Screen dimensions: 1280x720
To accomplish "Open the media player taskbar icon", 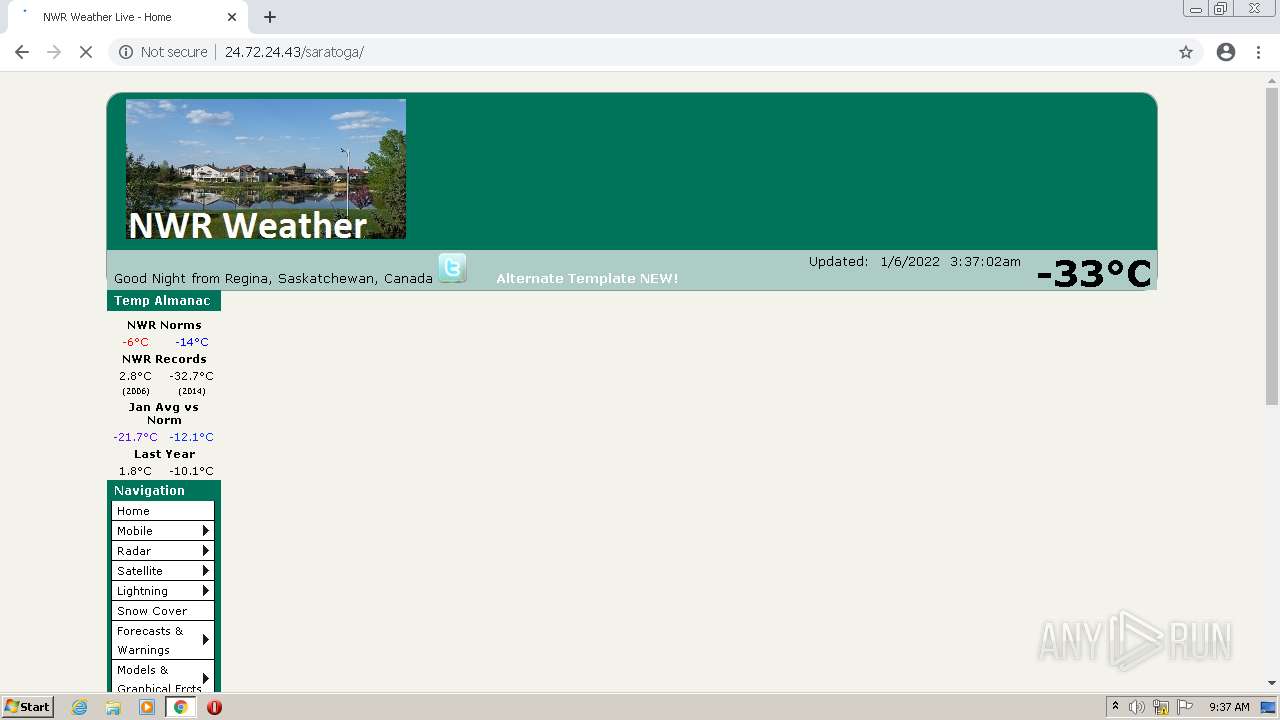I will point(147,707).
